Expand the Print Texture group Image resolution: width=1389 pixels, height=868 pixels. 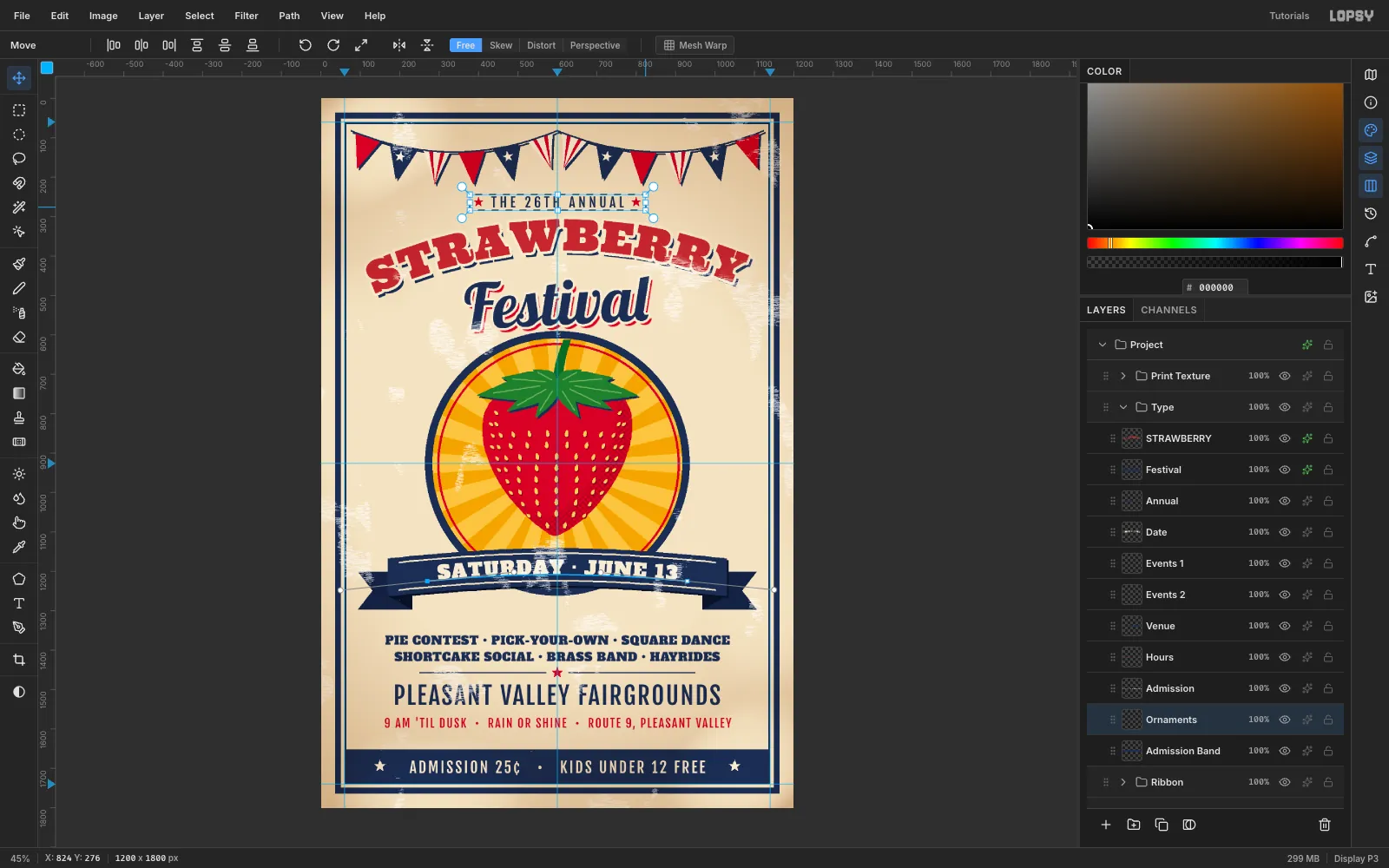click(x=1123, y=376)
